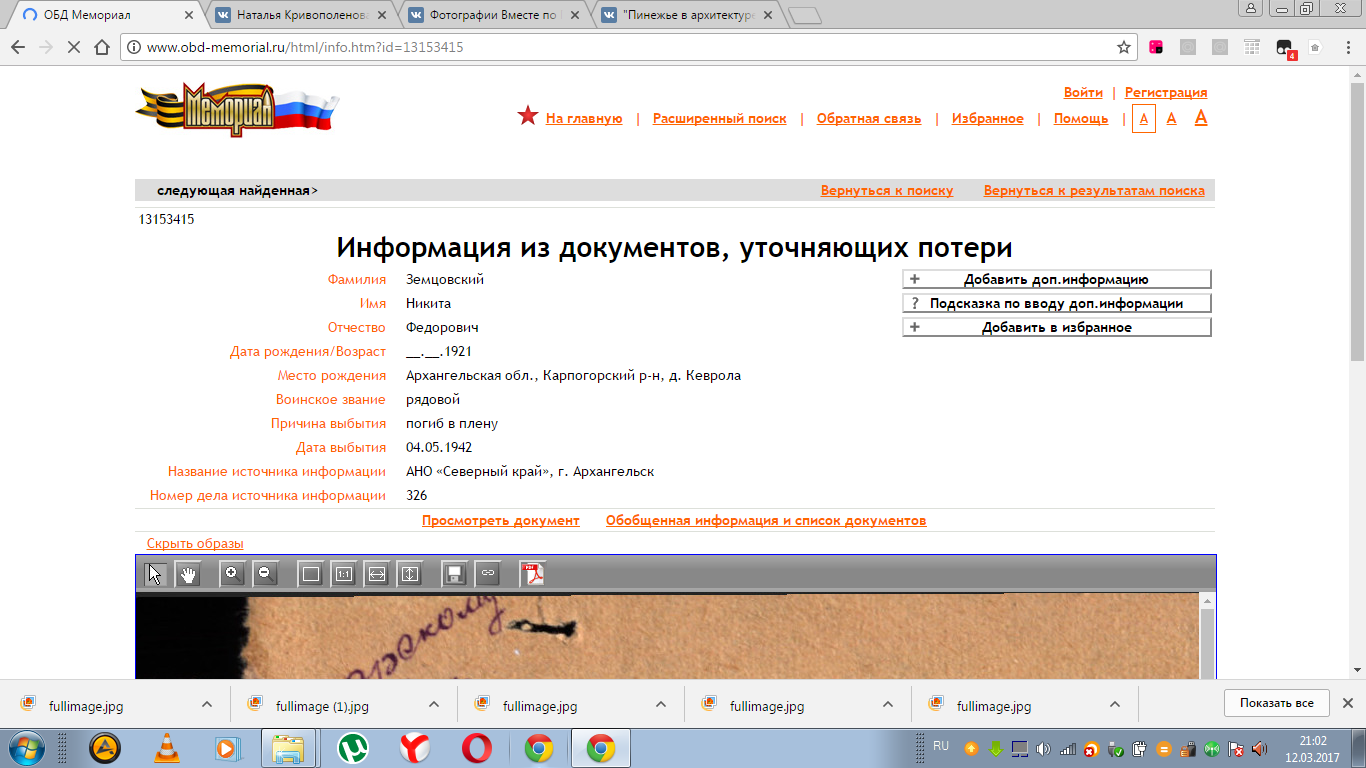Close the downloads bar

(1348, 703)
